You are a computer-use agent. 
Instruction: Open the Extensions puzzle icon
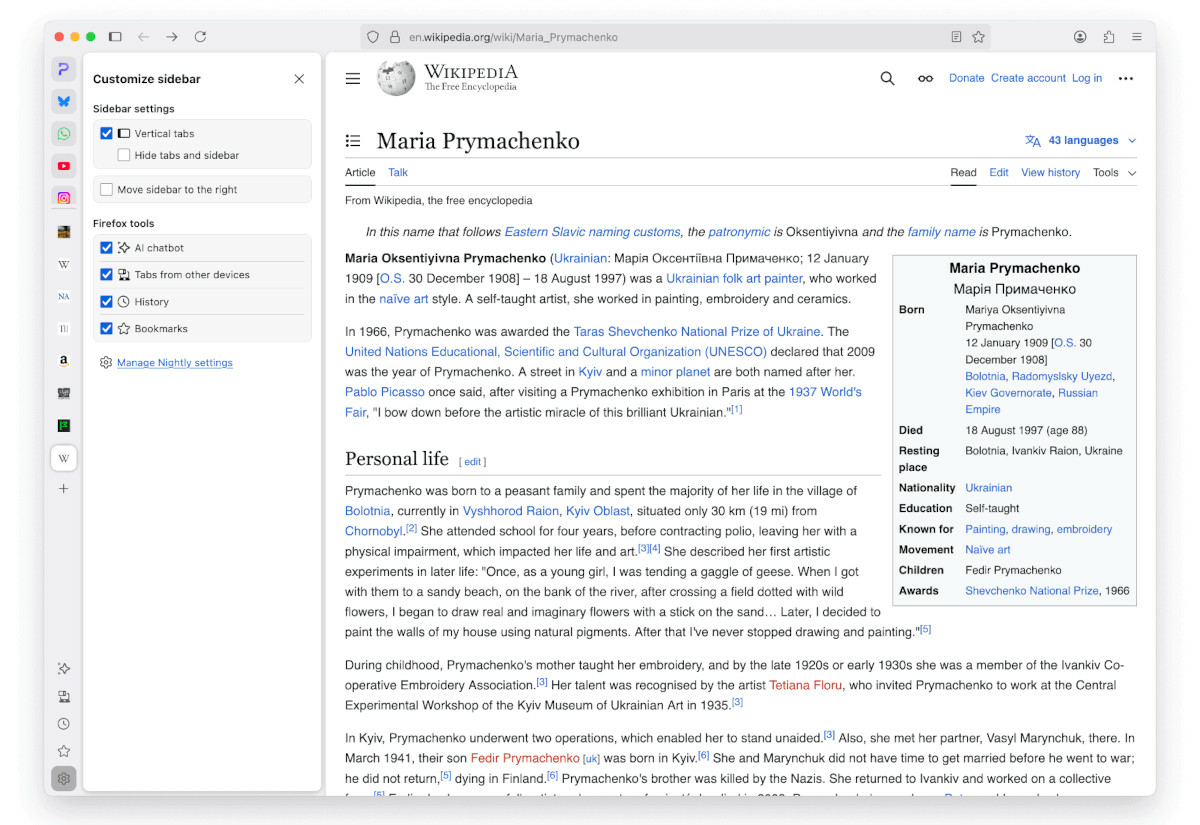(1109, 37)
